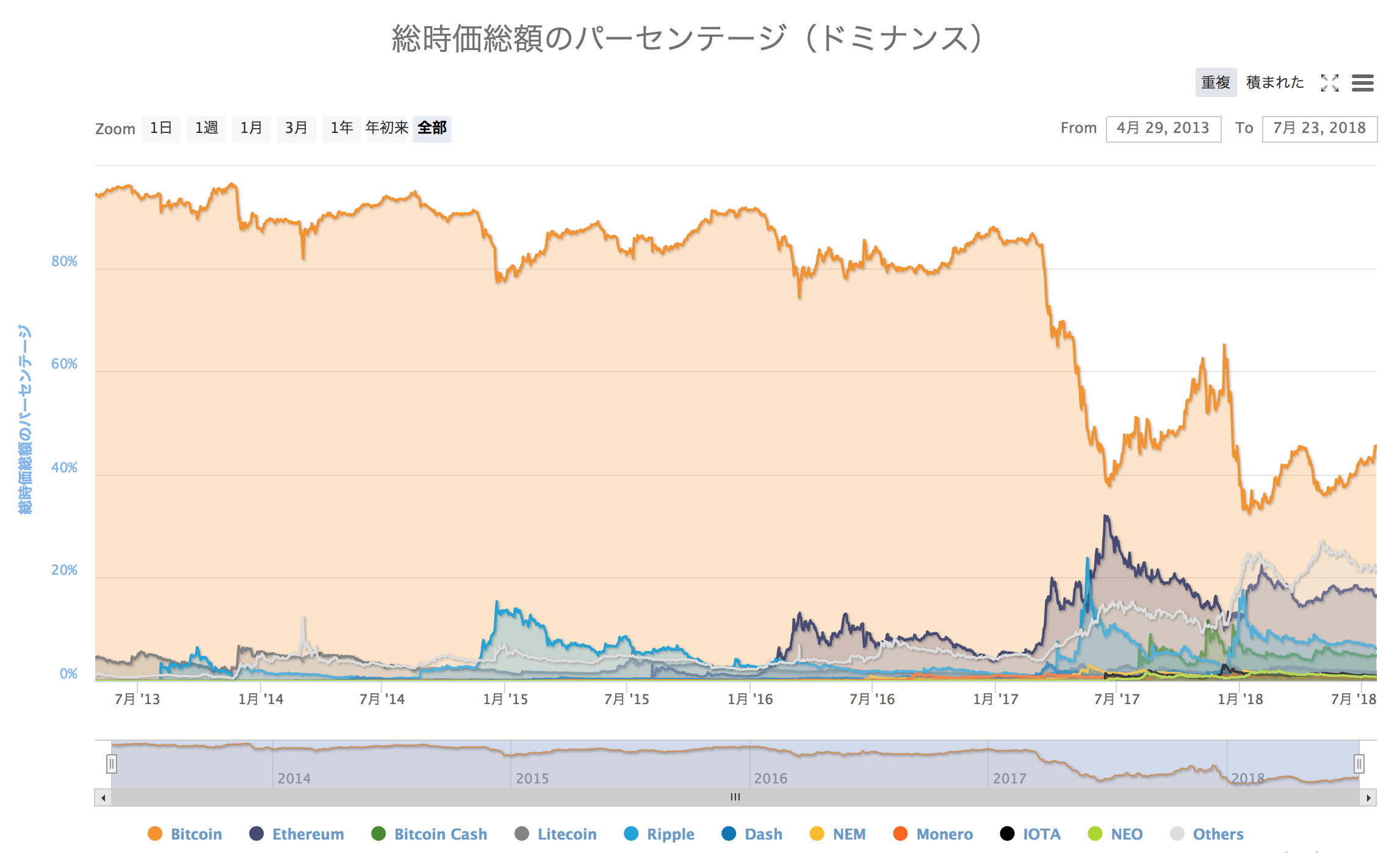Click the scrollbar right arrow
Image resolution: width=1400 pixels, height=853 pixels.
1368,797
